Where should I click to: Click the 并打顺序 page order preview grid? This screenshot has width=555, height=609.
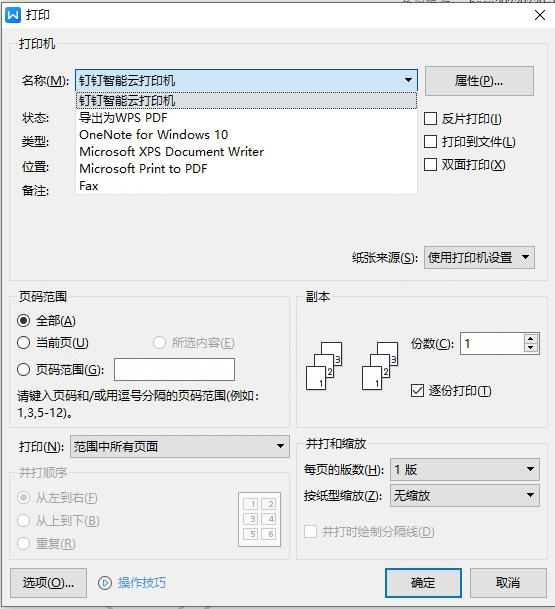[x=259, y=519]
